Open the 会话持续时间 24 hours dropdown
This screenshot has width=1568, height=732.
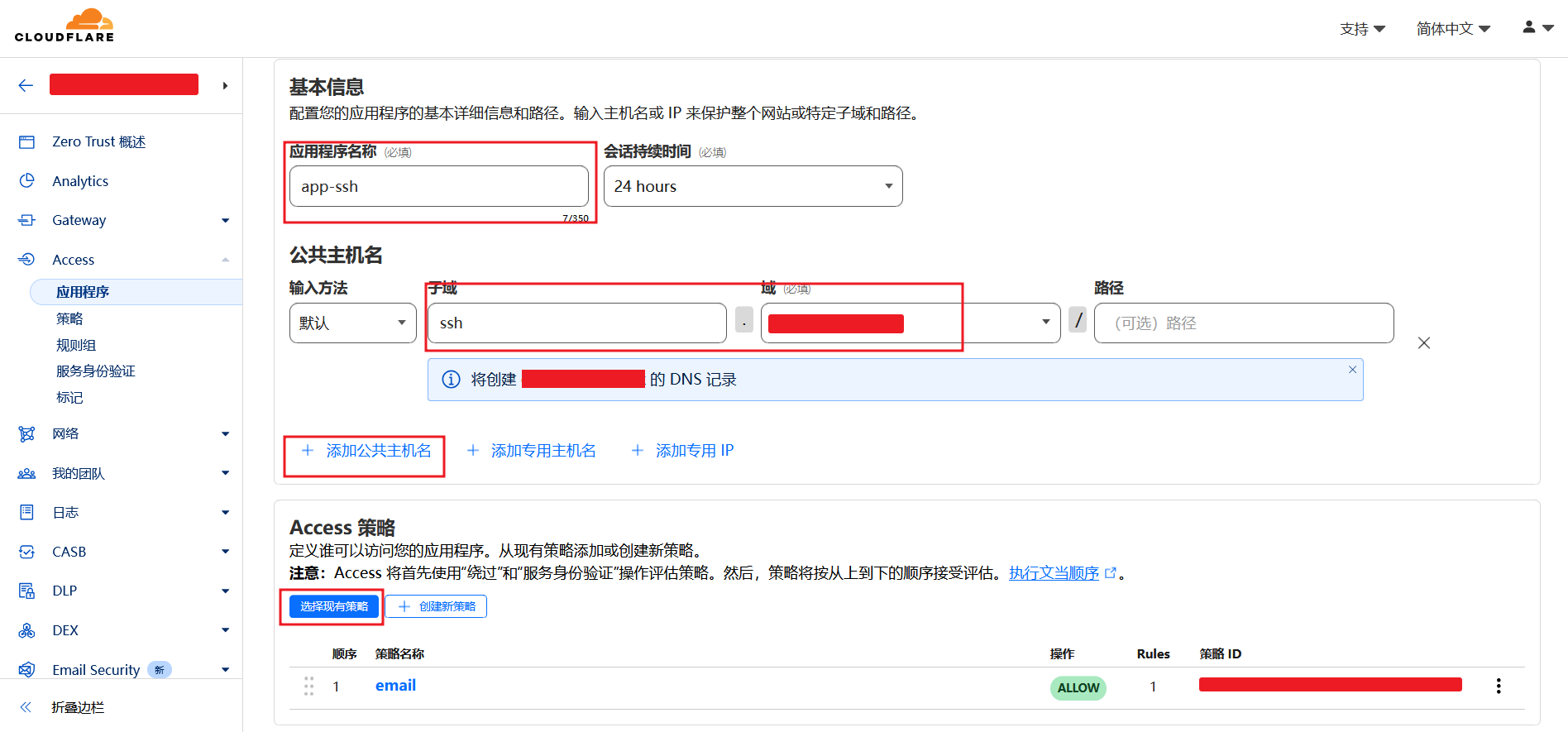(753, 186)
